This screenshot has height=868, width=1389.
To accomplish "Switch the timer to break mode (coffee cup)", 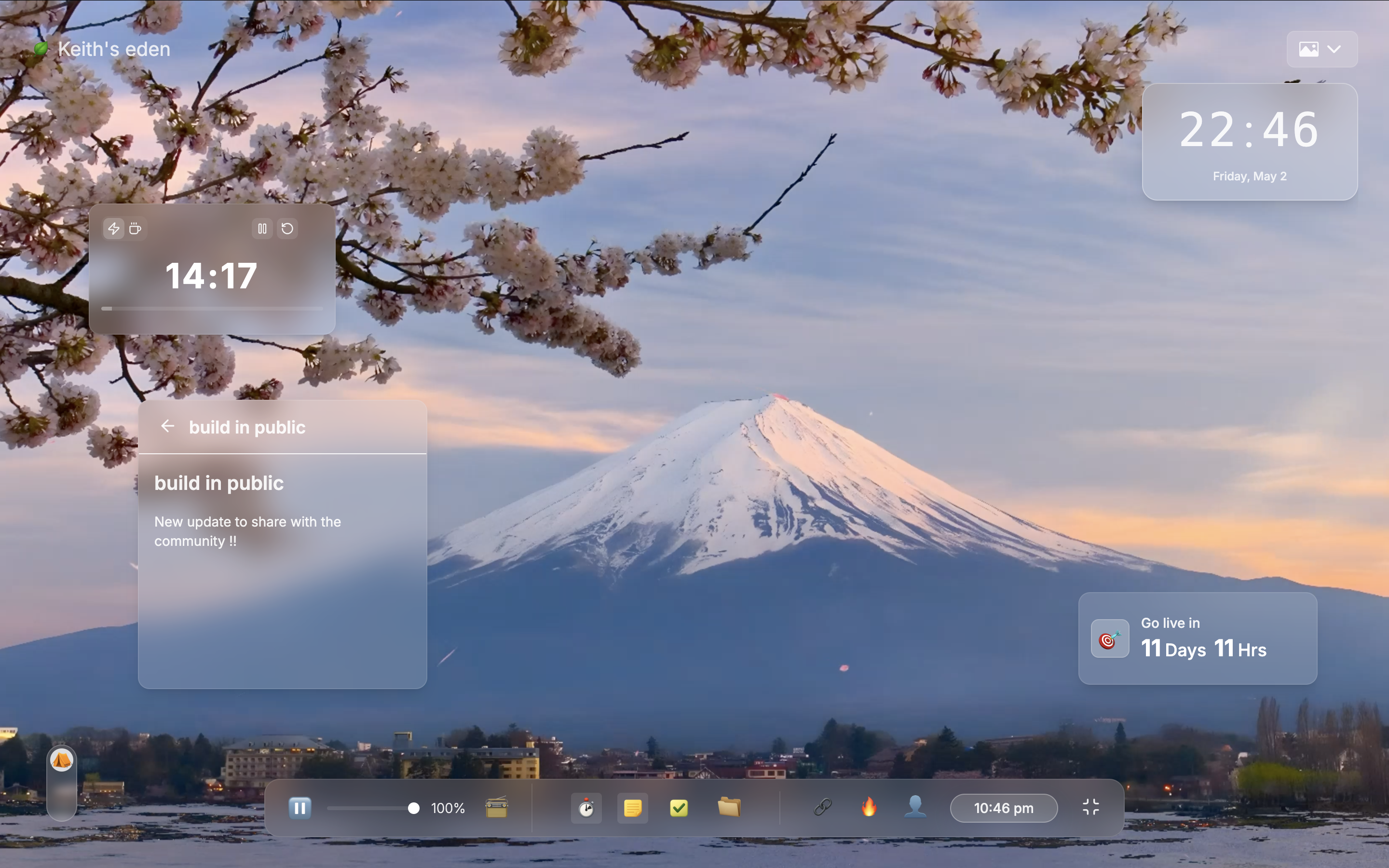I will click(136, 229).
